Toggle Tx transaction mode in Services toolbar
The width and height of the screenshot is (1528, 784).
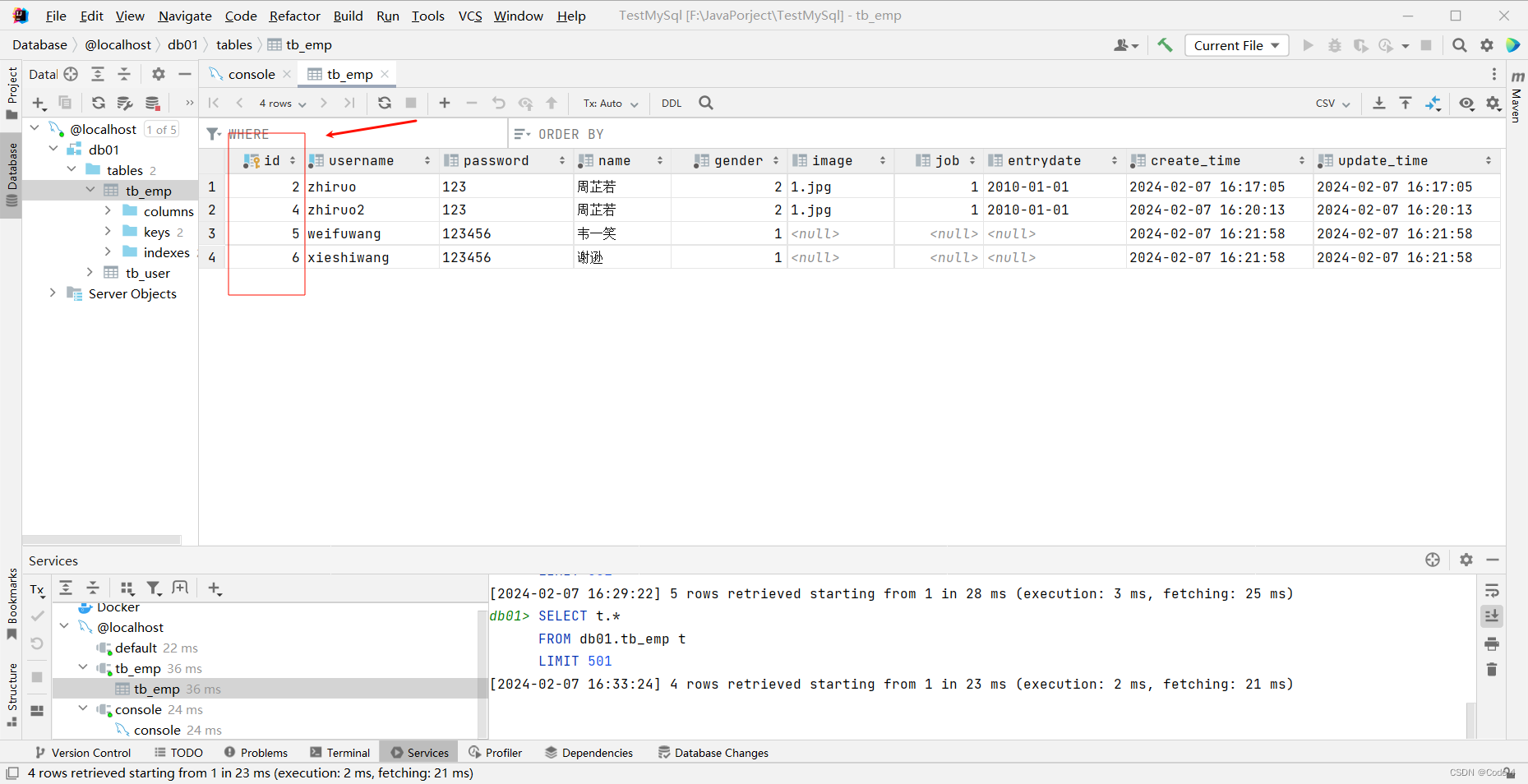point(38,589)
